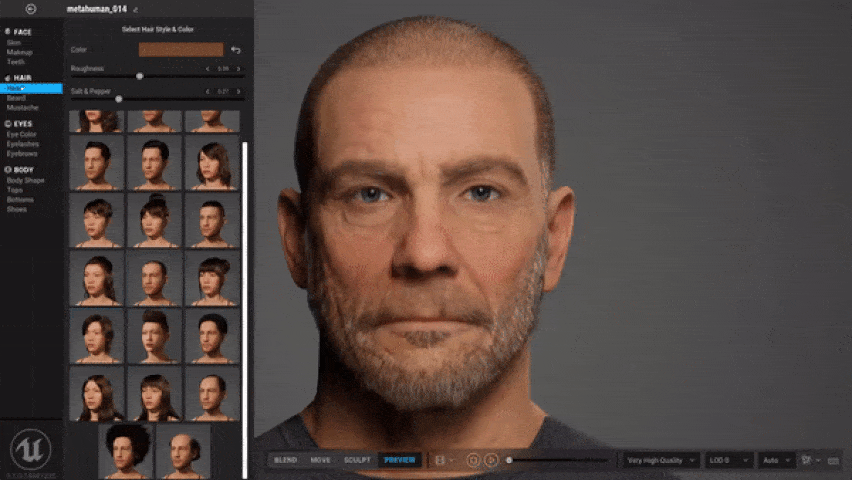
Task: Click the hotkeys keyboard icon
Action: pyautogui.click(x=833, y=460)
